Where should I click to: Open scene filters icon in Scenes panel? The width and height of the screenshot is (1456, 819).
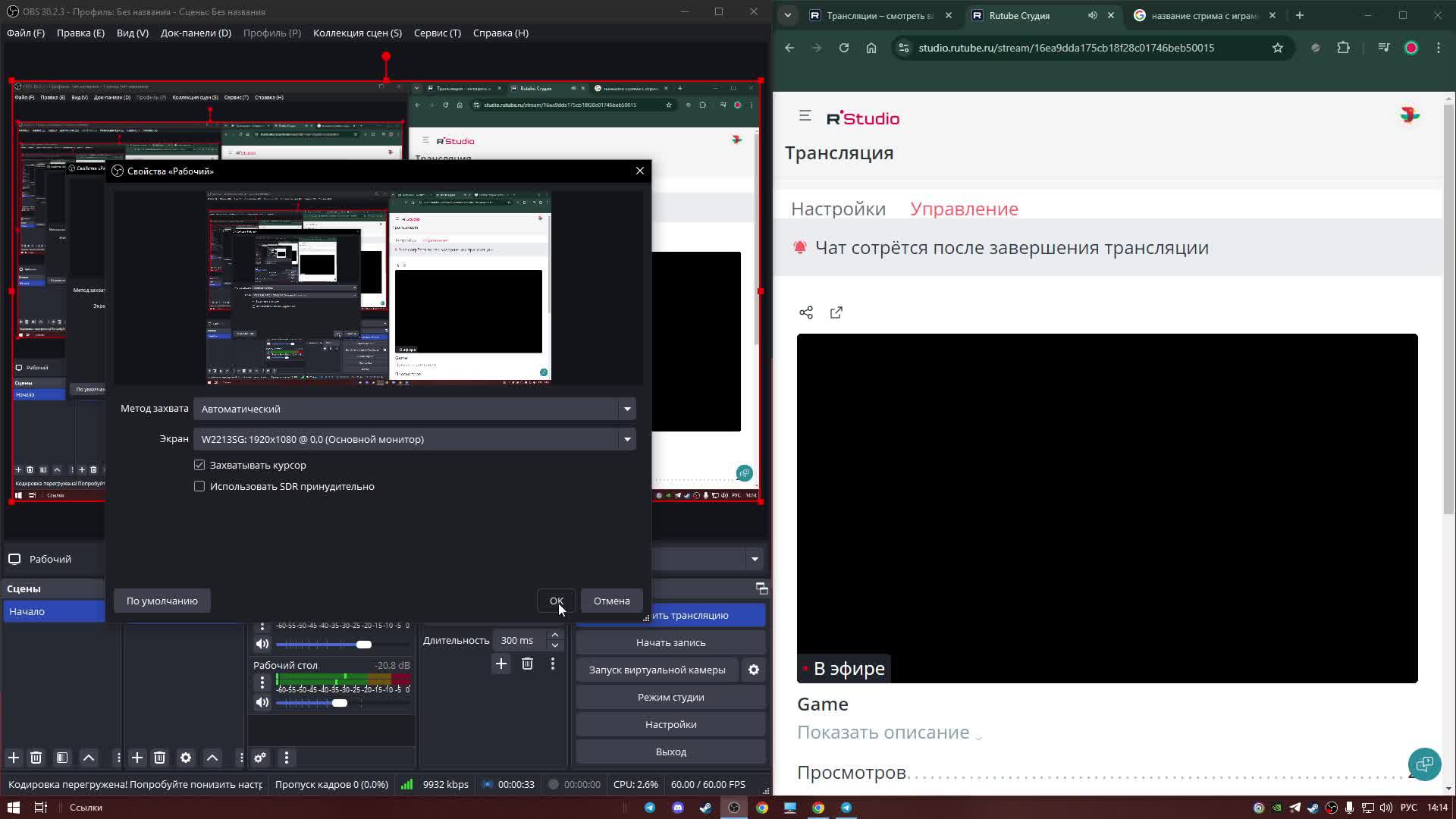[x=62, y=758]
